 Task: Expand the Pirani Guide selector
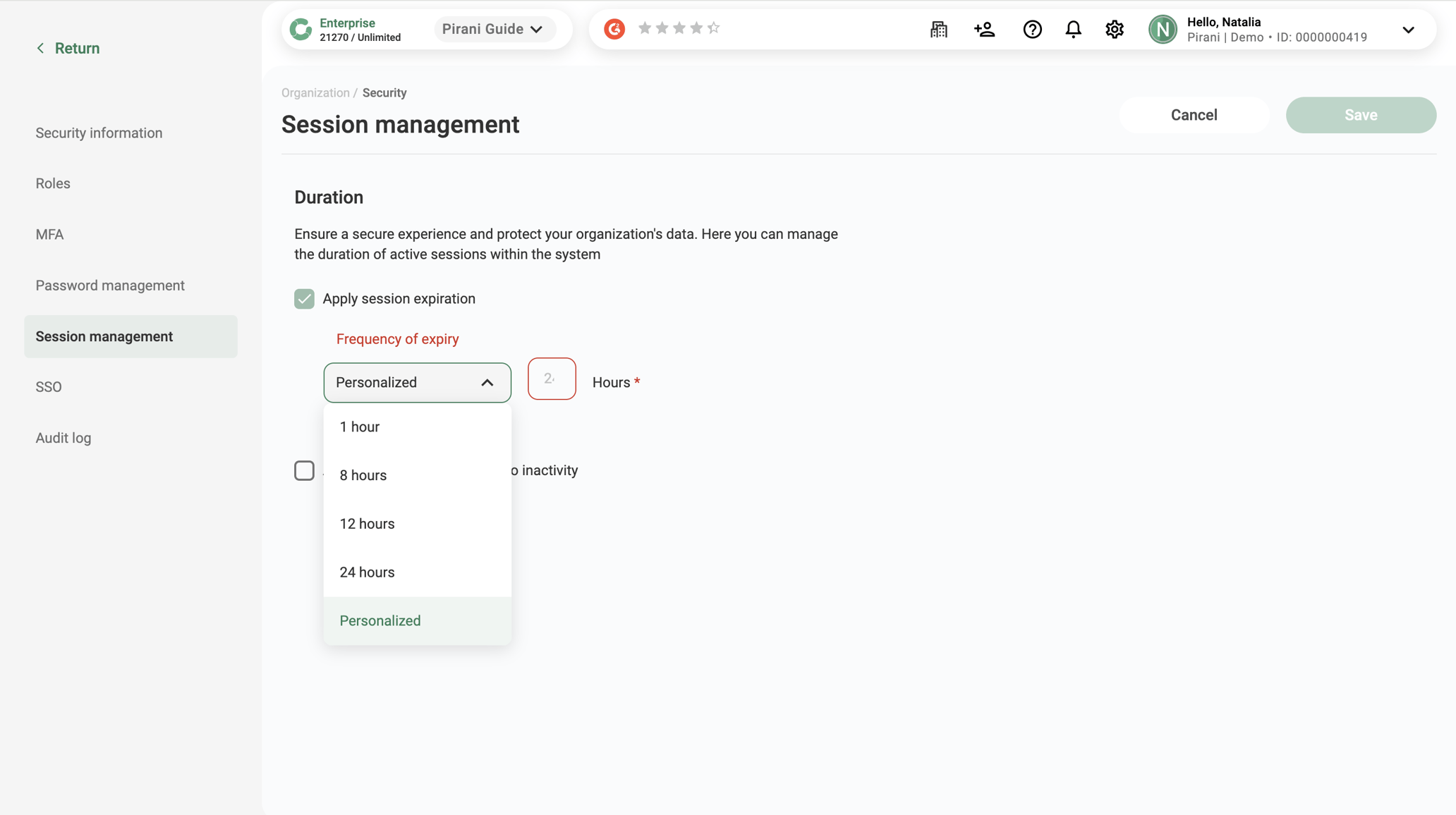tap(495, 29)
